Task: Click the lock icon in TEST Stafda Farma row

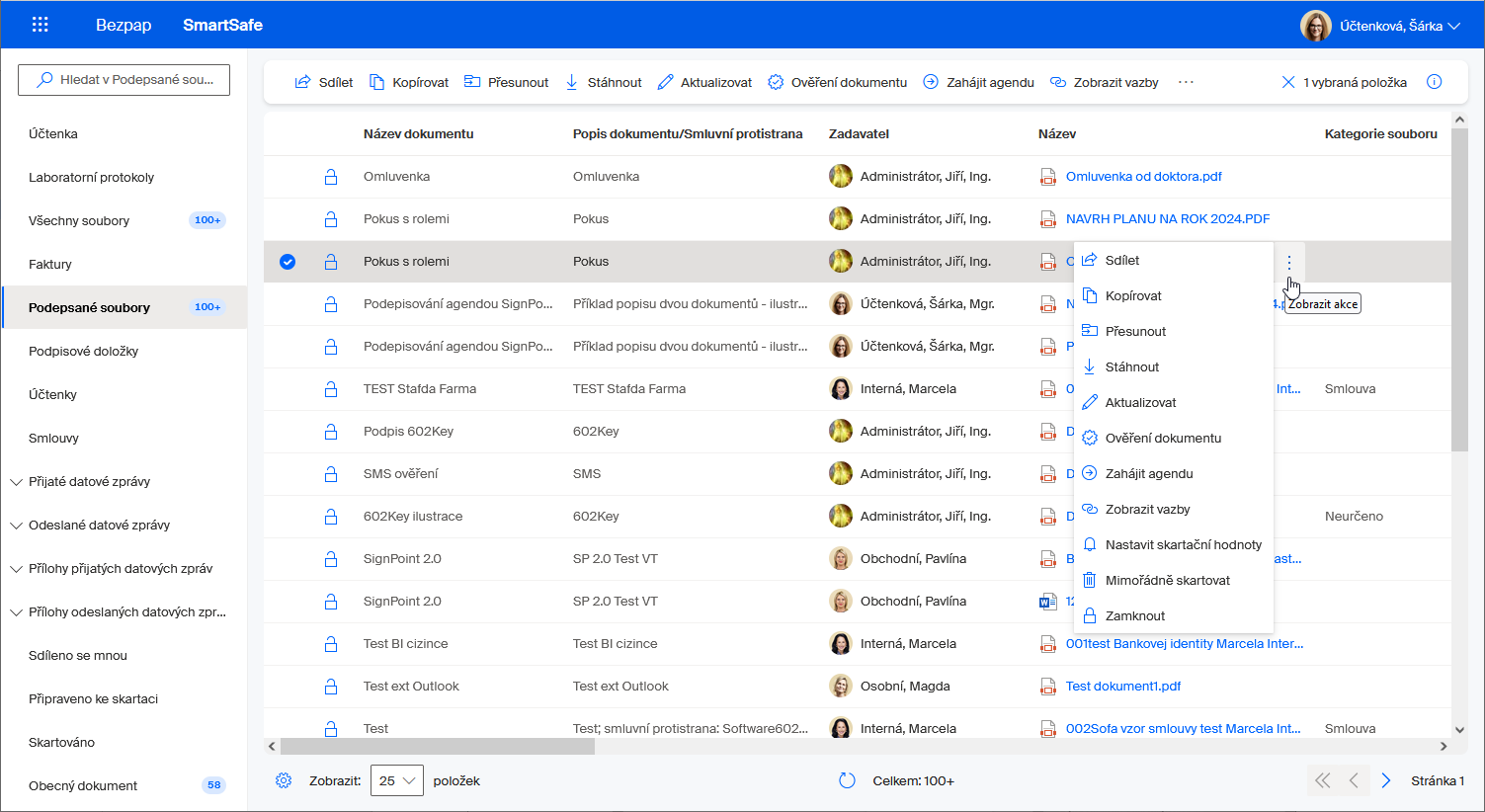Action: pos(331,389)
